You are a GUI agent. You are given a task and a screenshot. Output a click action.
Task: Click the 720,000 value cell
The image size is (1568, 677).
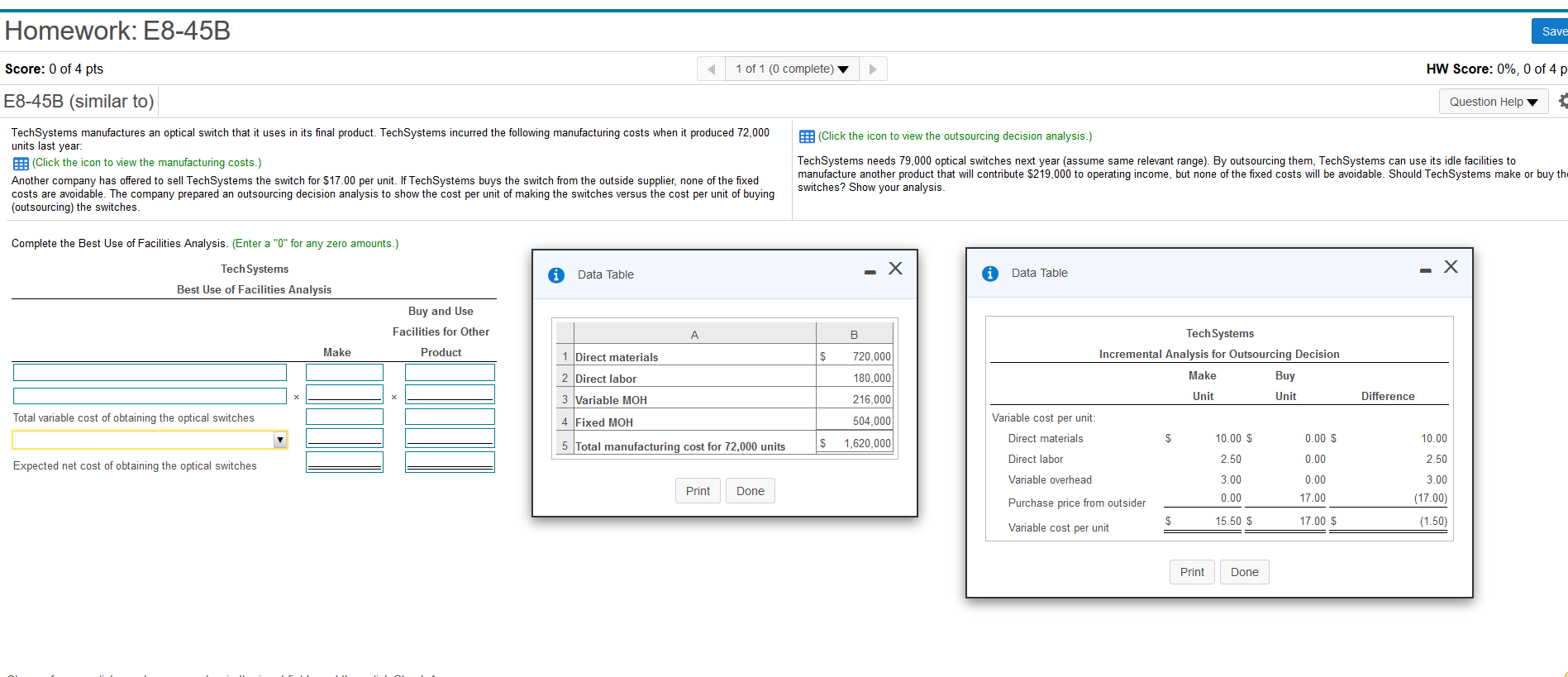855,356
